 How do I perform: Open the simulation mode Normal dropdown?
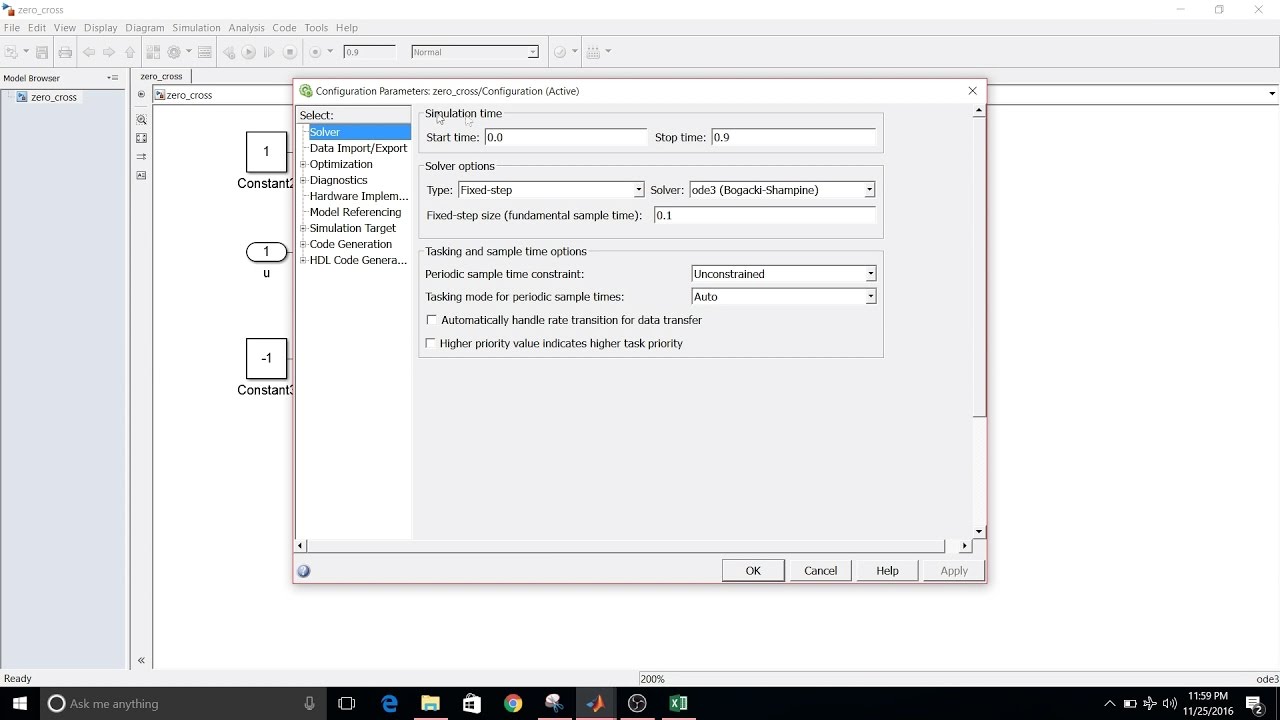pos(475,52)
